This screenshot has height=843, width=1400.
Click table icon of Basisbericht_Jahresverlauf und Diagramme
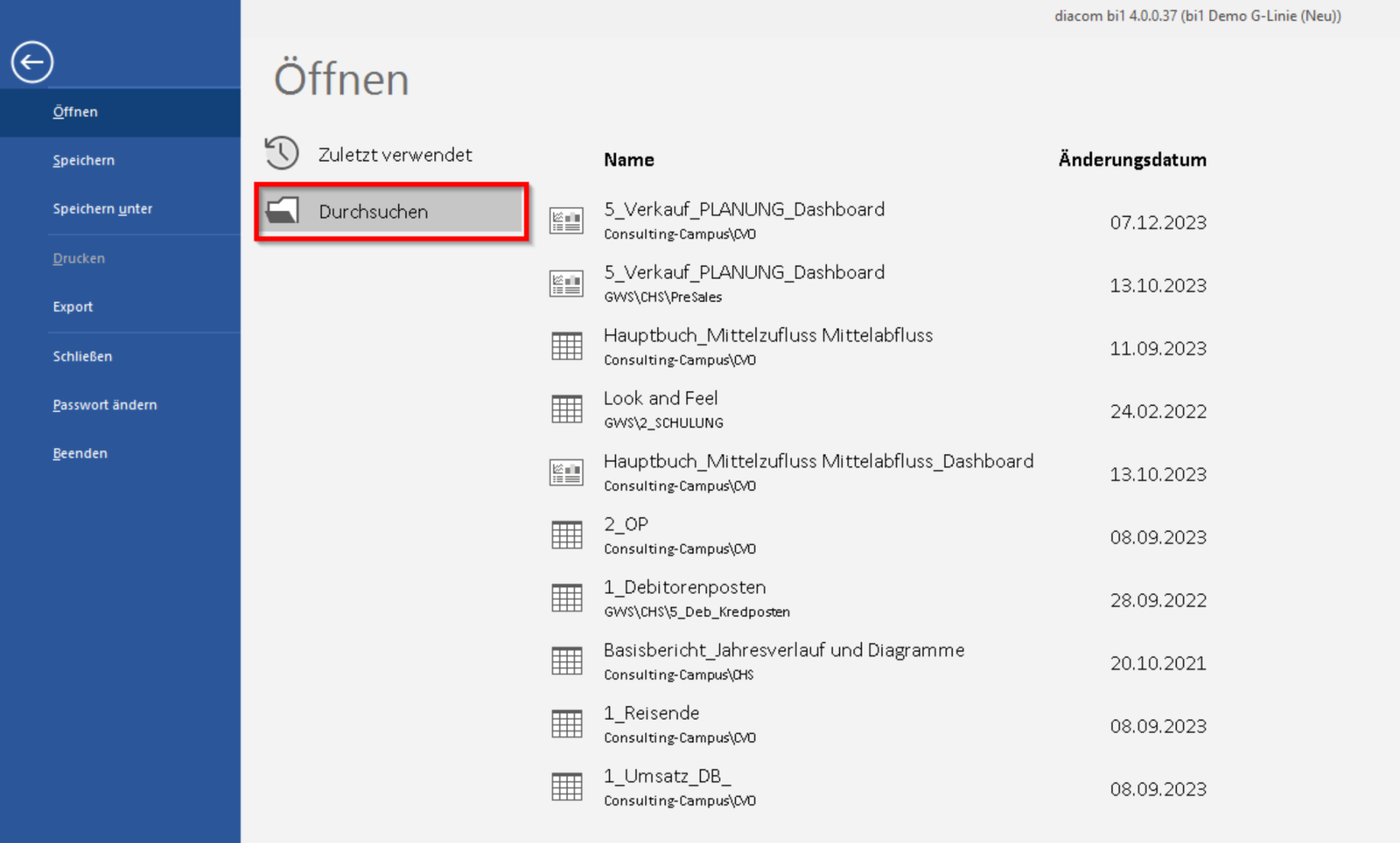click(x=567, y=661)
